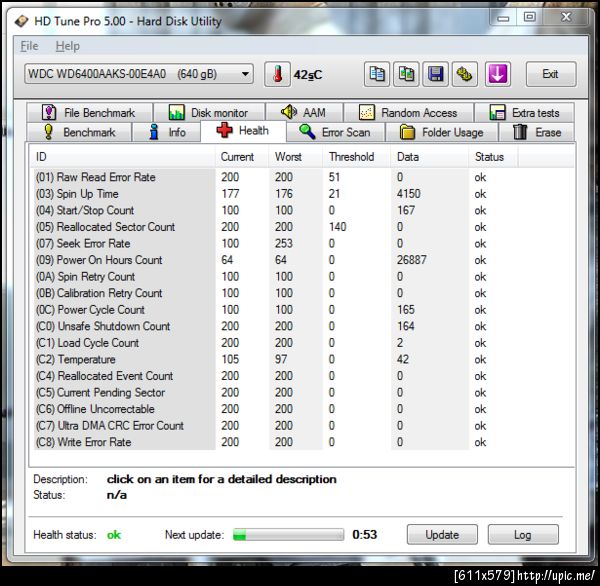Click the green Health status ok text
Screen dimensions: 600x586
pos(114,535)
